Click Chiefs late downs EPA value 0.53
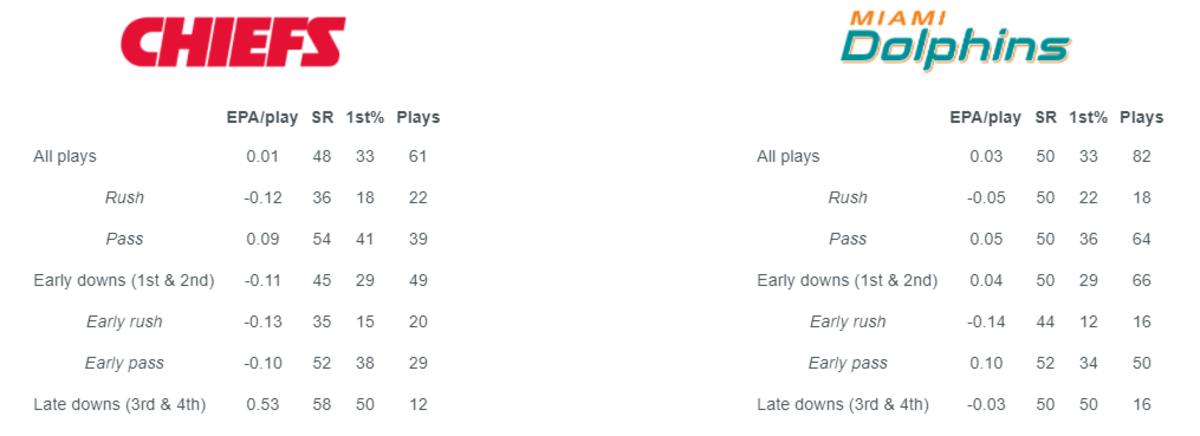The image size is (1200, 436). click(x=262, y=404)
